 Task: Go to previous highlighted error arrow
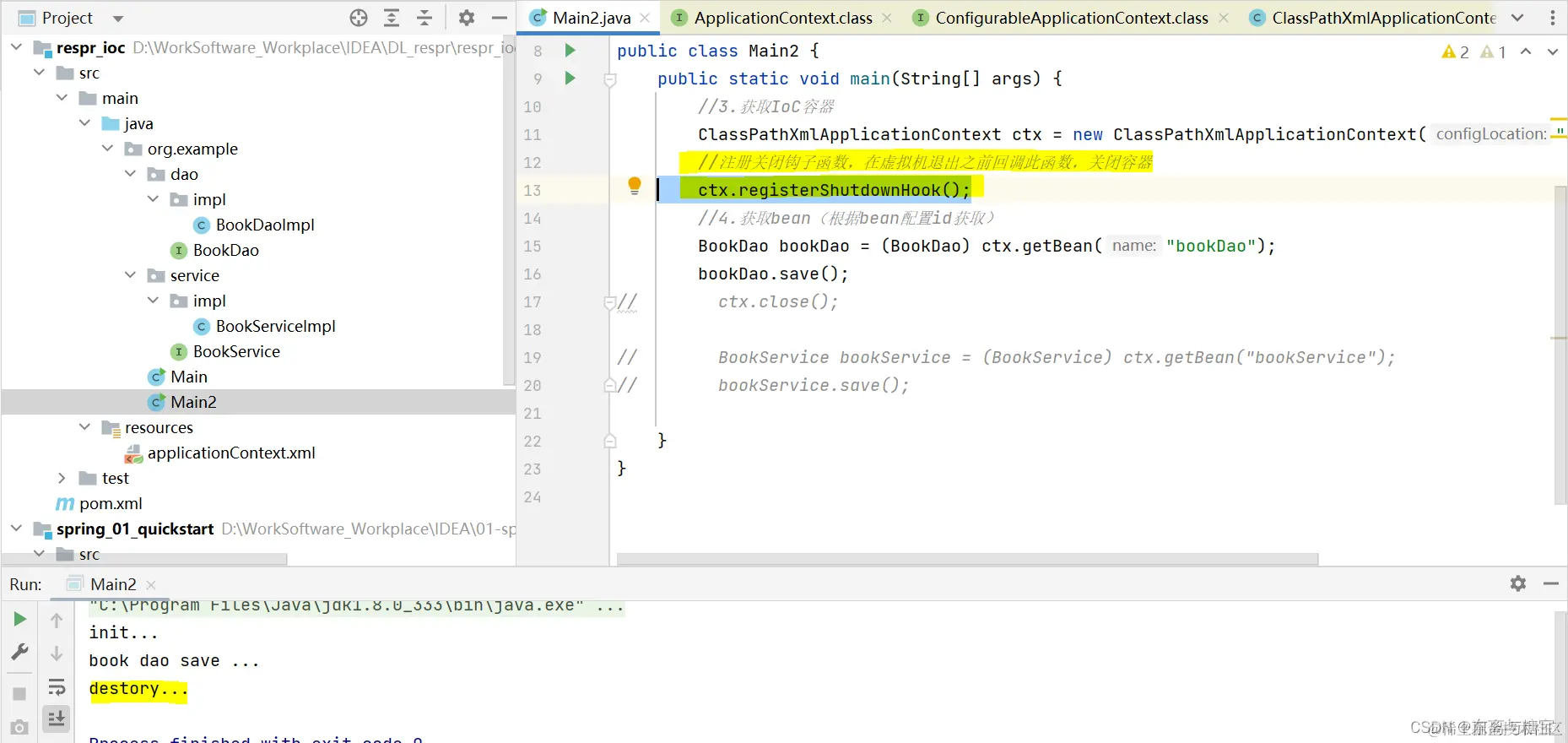tap(1526, 52)
